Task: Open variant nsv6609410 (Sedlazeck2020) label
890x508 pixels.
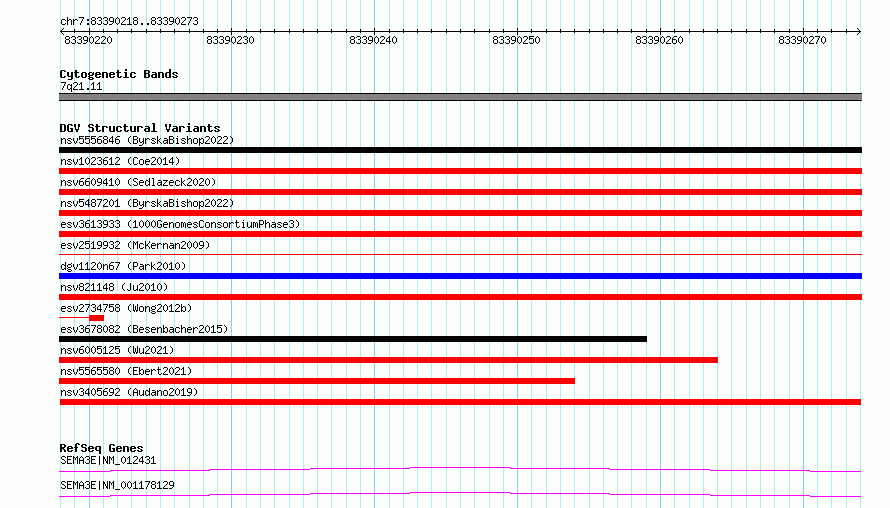Action: pyautogui.click(x=138, y=182)
